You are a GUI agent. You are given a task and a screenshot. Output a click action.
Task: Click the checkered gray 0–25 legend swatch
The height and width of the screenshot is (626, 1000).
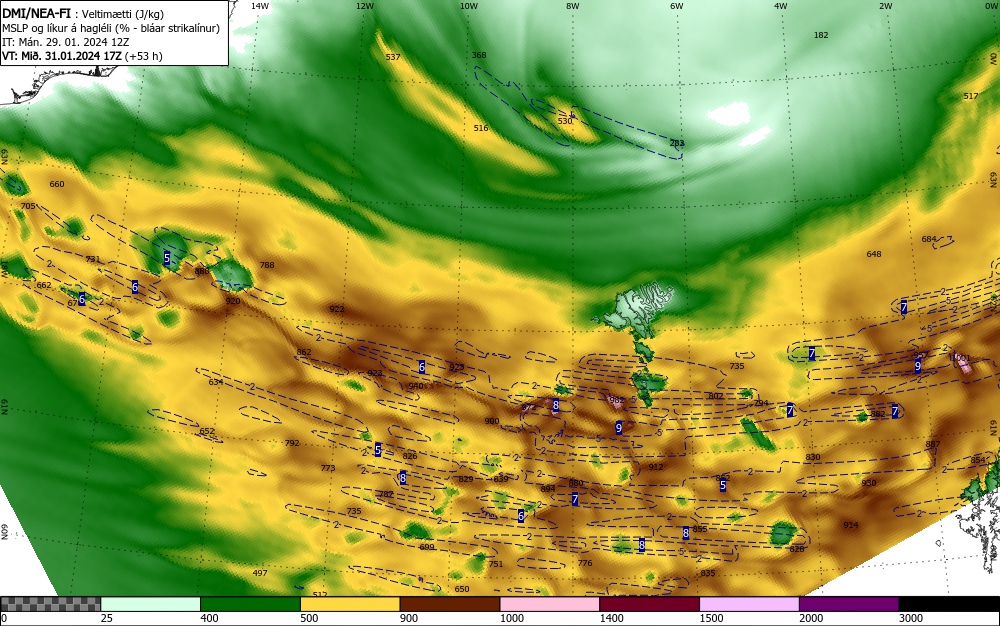tap(50, 604)
